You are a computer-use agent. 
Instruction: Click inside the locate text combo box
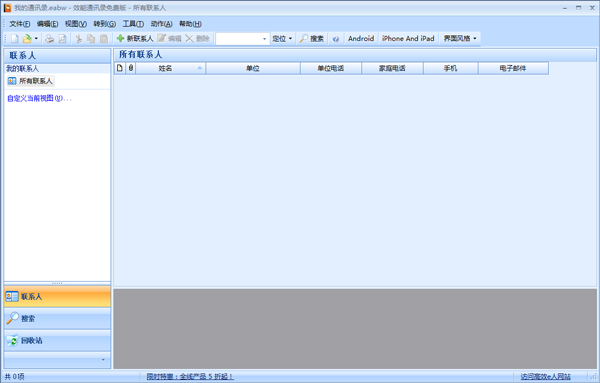pyautogui.click(x=238, y=39)
